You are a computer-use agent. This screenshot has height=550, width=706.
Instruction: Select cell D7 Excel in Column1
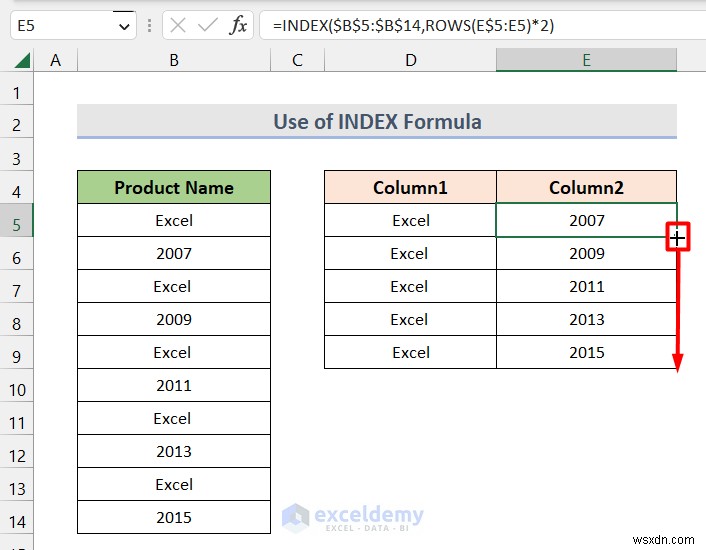pos(410,286)
